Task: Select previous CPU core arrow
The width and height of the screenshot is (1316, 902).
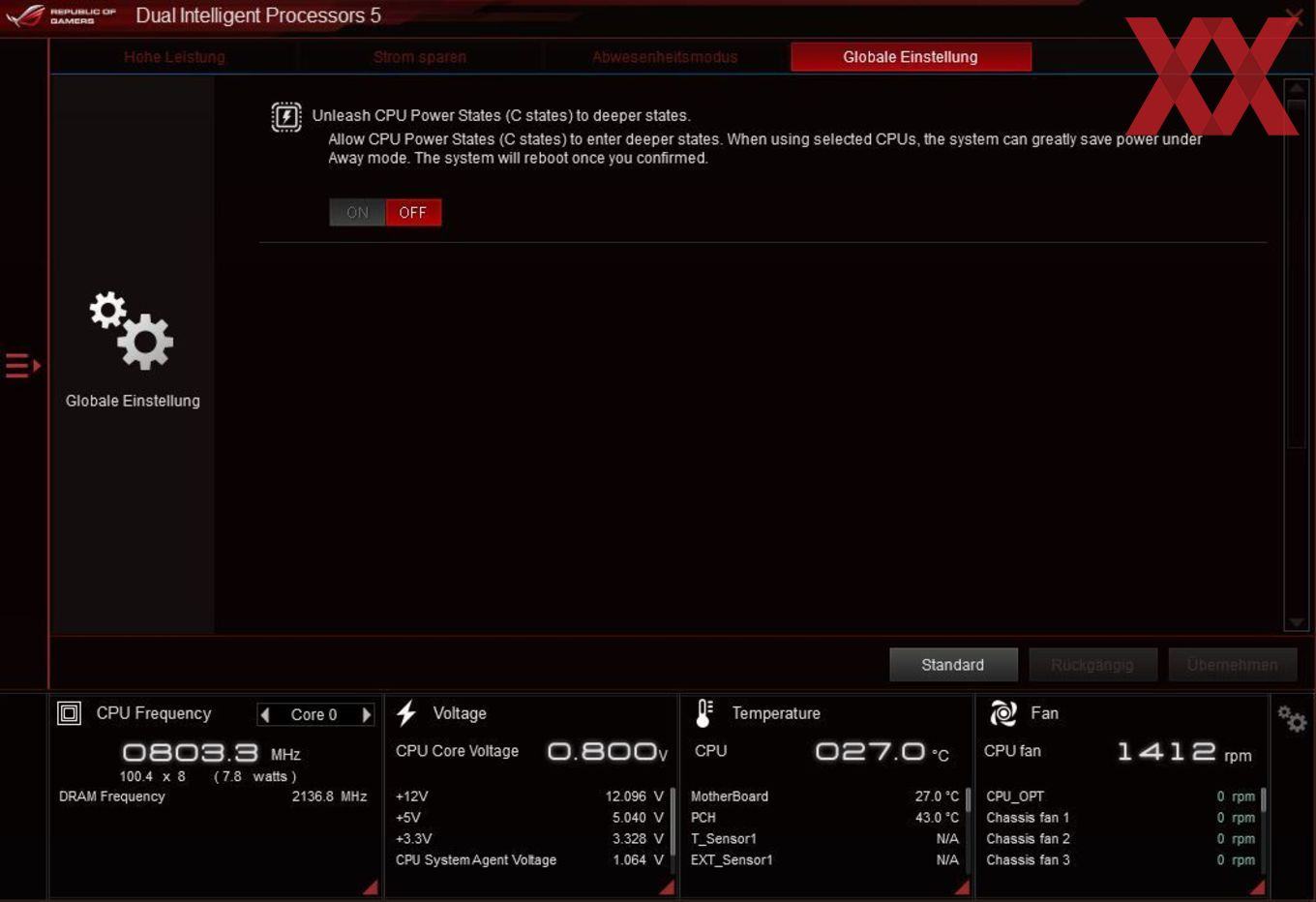Action: [x=265, y=714]
